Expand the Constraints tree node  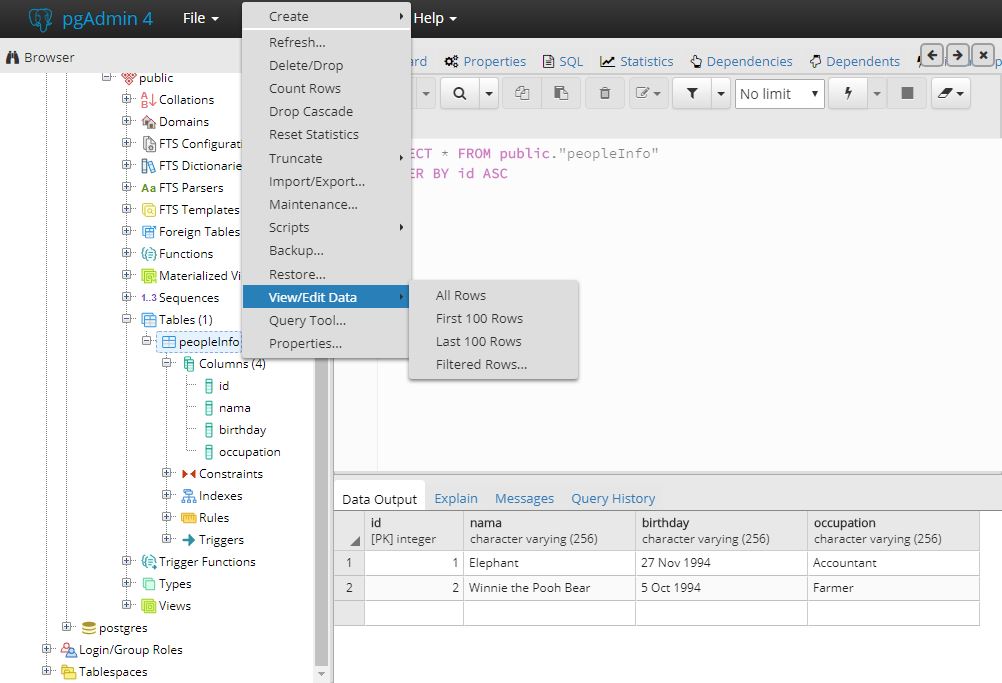click(168, 473)
